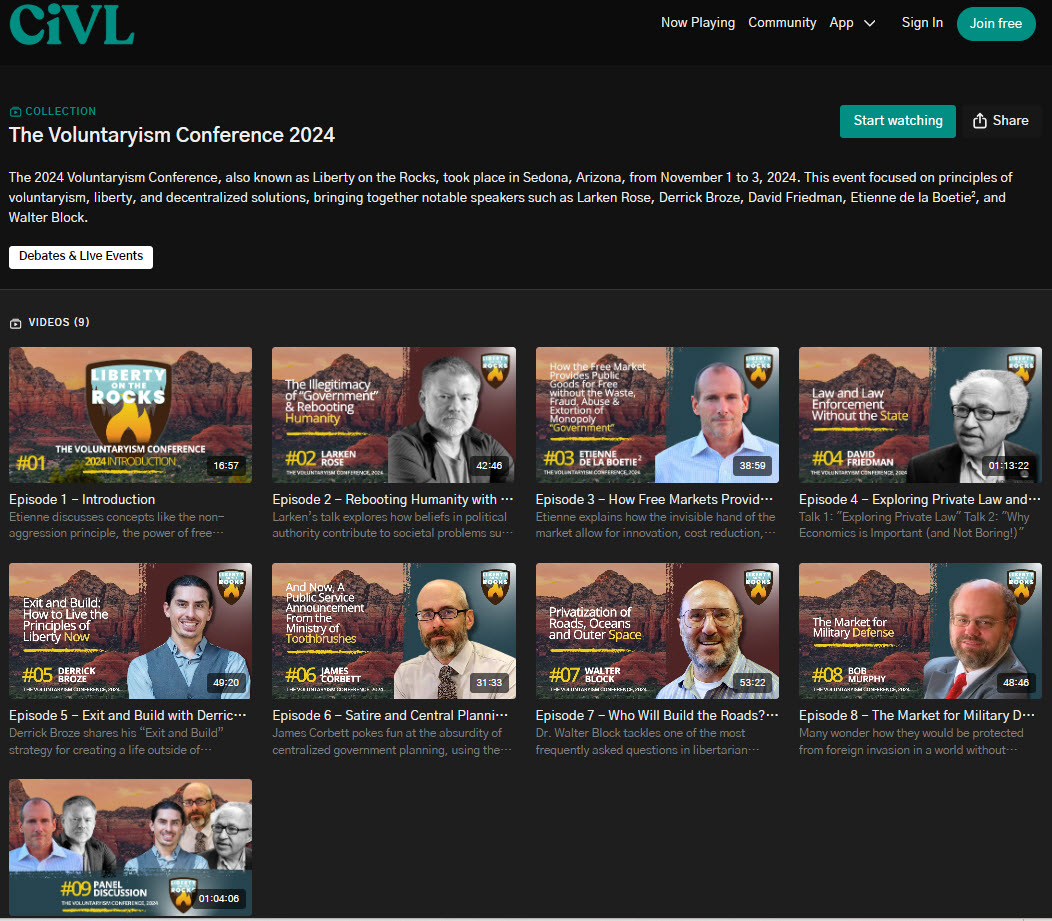
Task: Expand the App dropdown chevron
Action: [870, 23]
